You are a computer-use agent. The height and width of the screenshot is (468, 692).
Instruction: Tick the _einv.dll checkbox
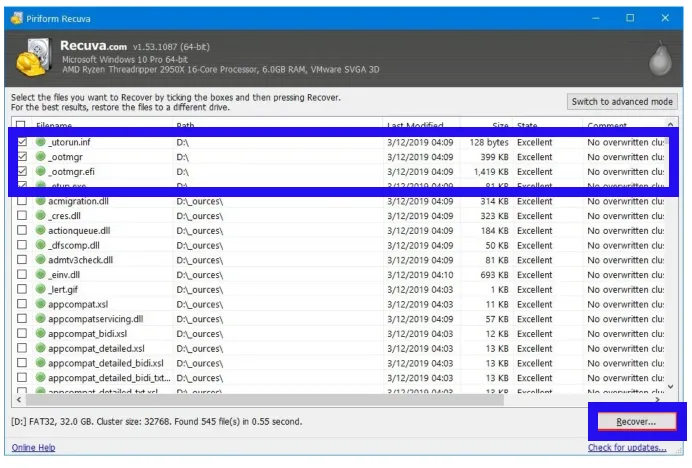coord(22,275)
